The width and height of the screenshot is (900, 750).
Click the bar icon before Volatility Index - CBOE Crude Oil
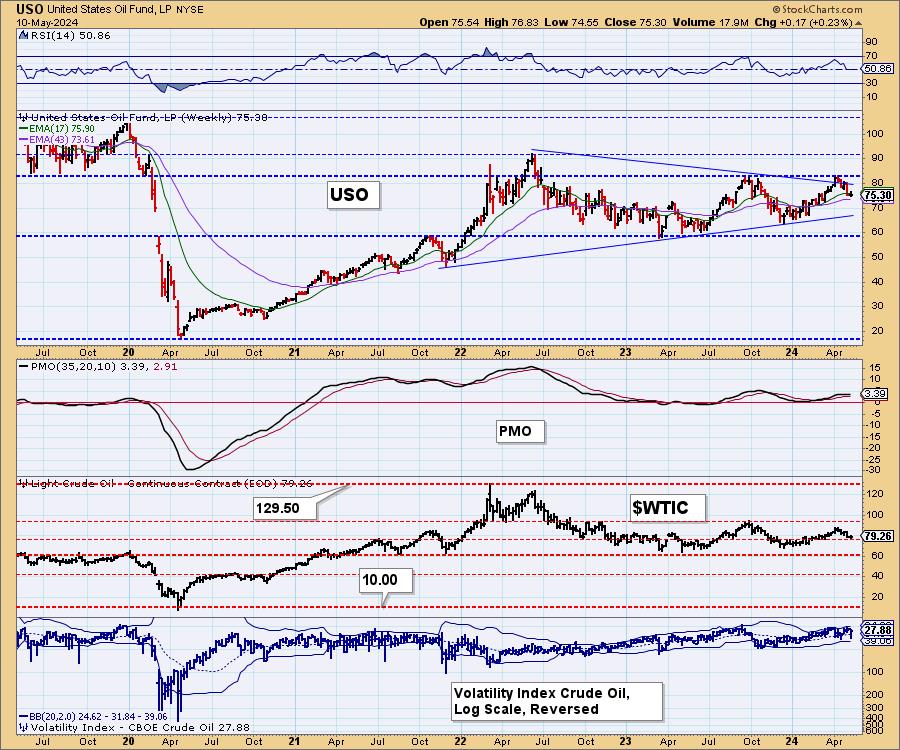pos(23,727)
